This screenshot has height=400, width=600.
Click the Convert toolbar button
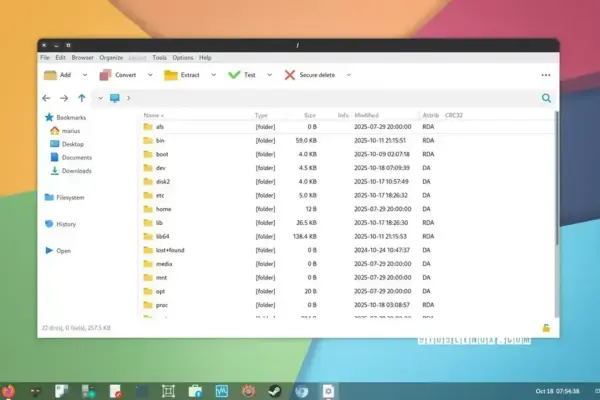click(x=118, y=75)
